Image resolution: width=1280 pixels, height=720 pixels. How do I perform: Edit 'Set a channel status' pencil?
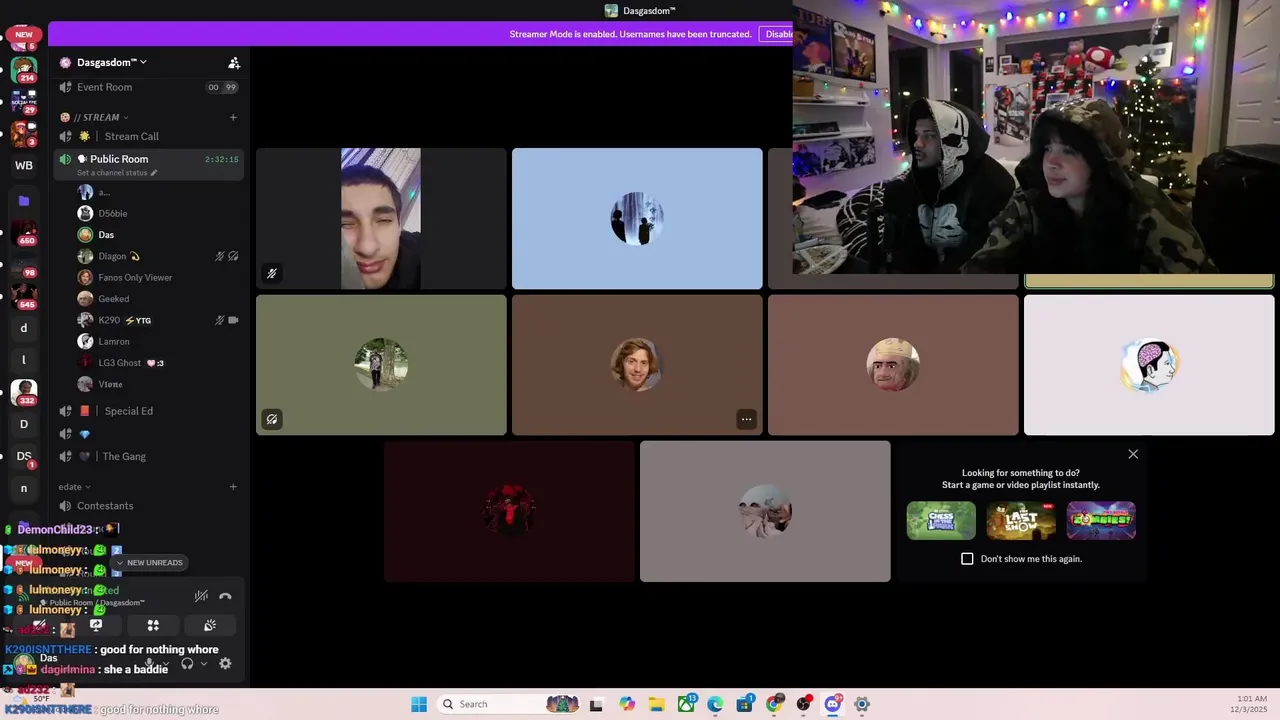pos(154,173)
